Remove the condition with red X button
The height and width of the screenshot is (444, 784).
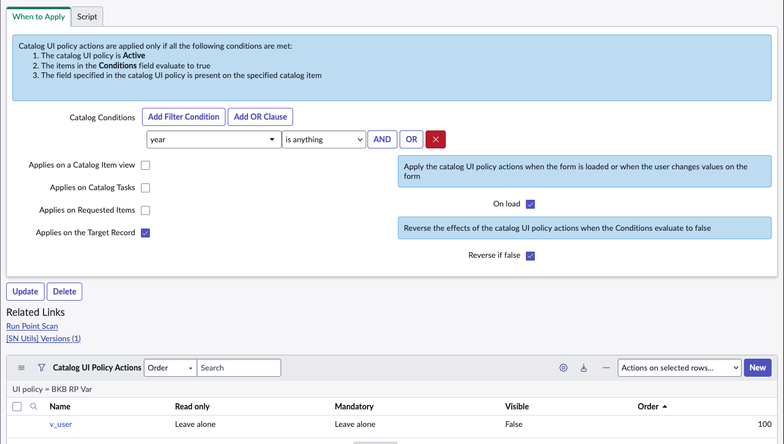436,140
